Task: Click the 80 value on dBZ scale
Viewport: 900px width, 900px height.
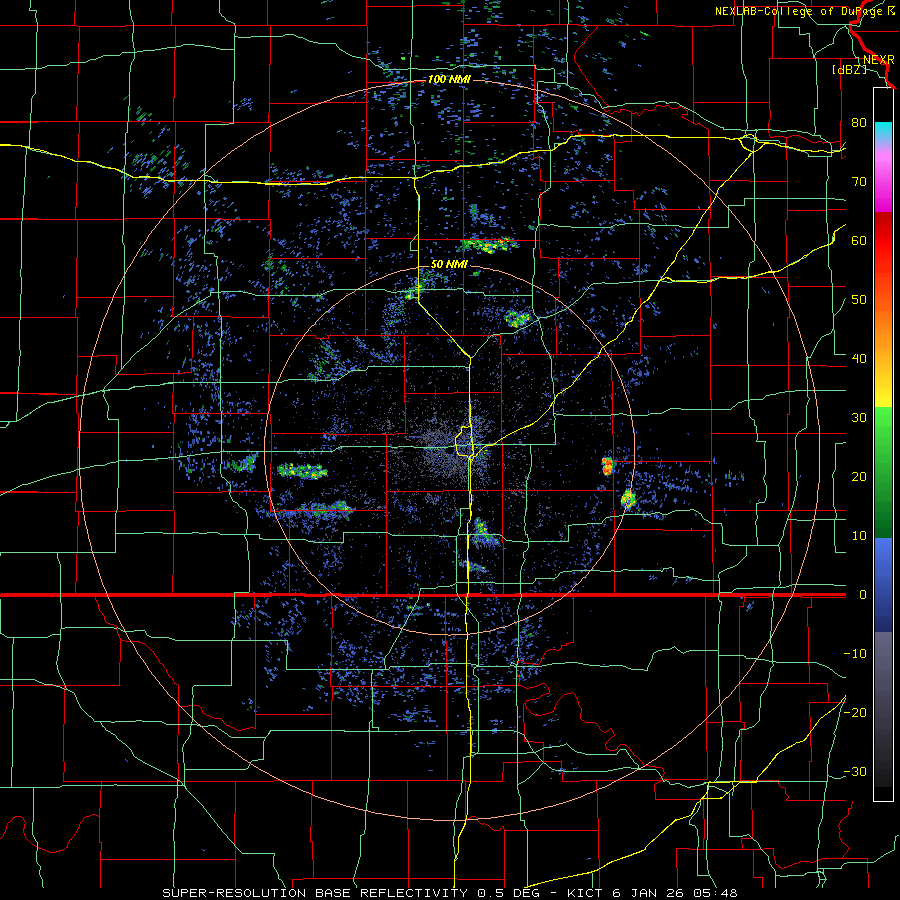Action: coord(859,122)
